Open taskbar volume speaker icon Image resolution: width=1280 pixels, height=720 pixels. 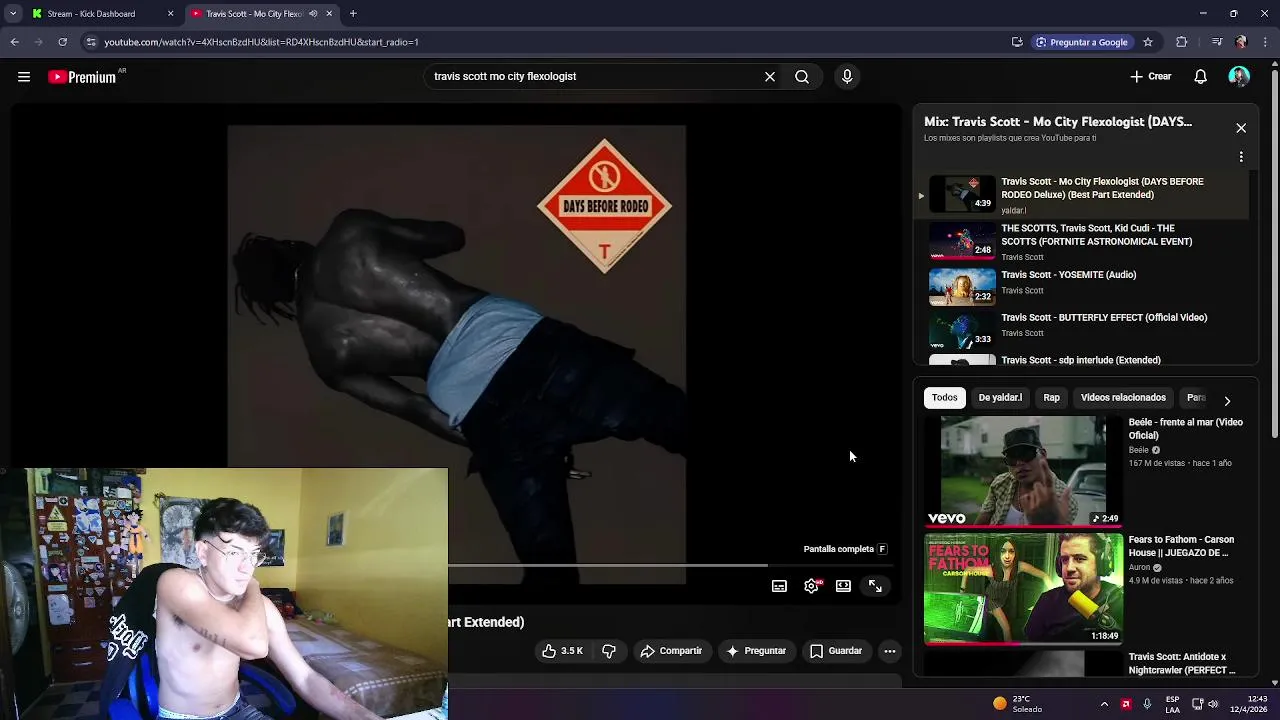(1213, 704)
